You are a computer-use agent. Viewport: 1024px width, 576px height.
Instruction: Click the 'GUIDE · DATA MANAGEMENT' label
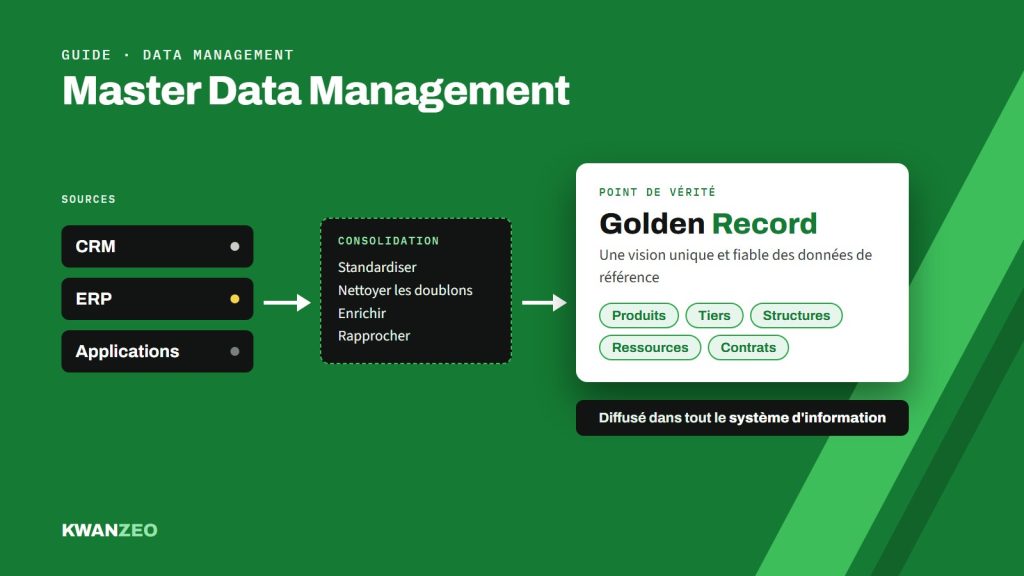click(178, 55)
